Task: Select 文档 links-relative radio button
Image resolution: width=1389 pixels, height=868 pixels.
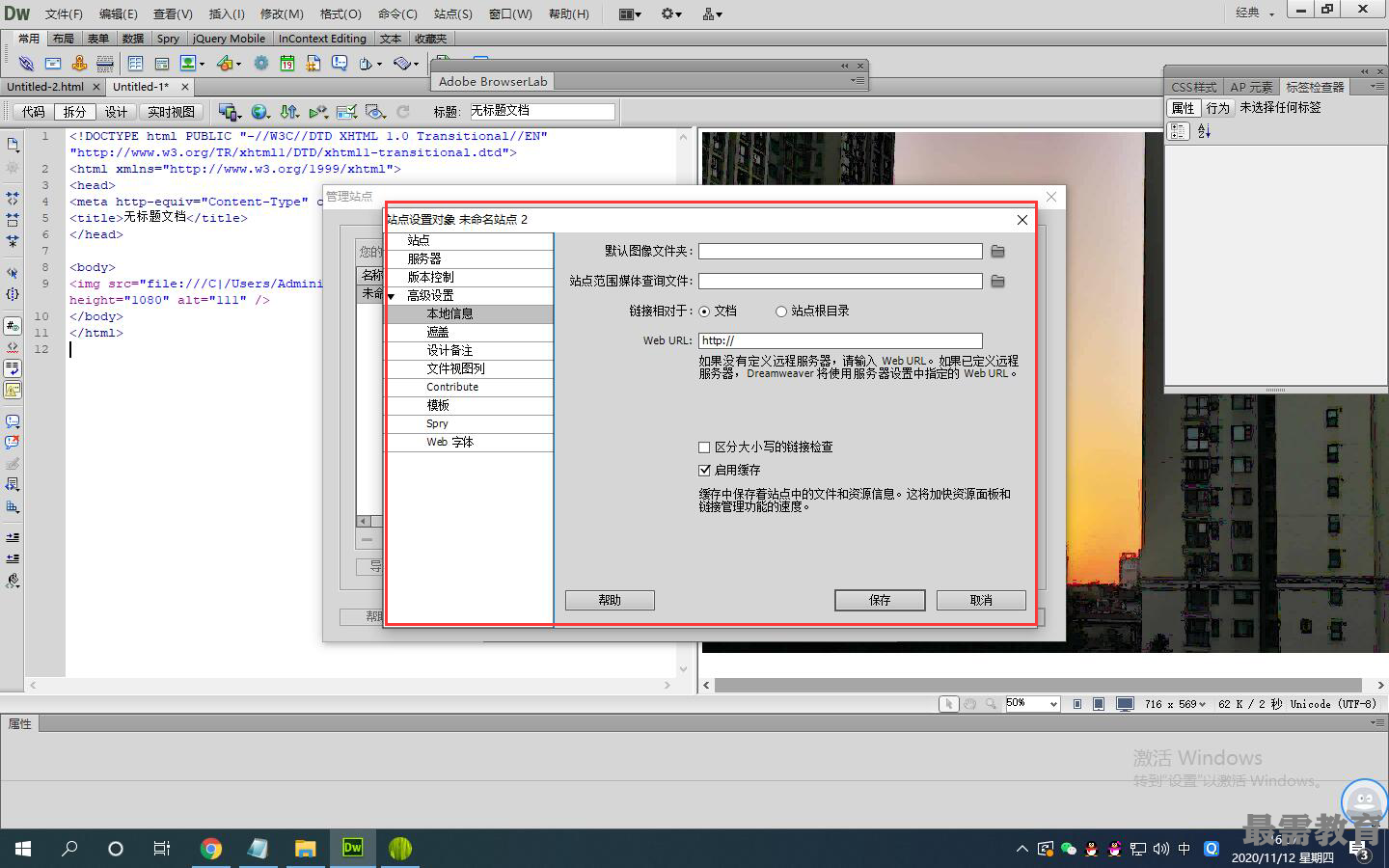Action: coord(704,312)
